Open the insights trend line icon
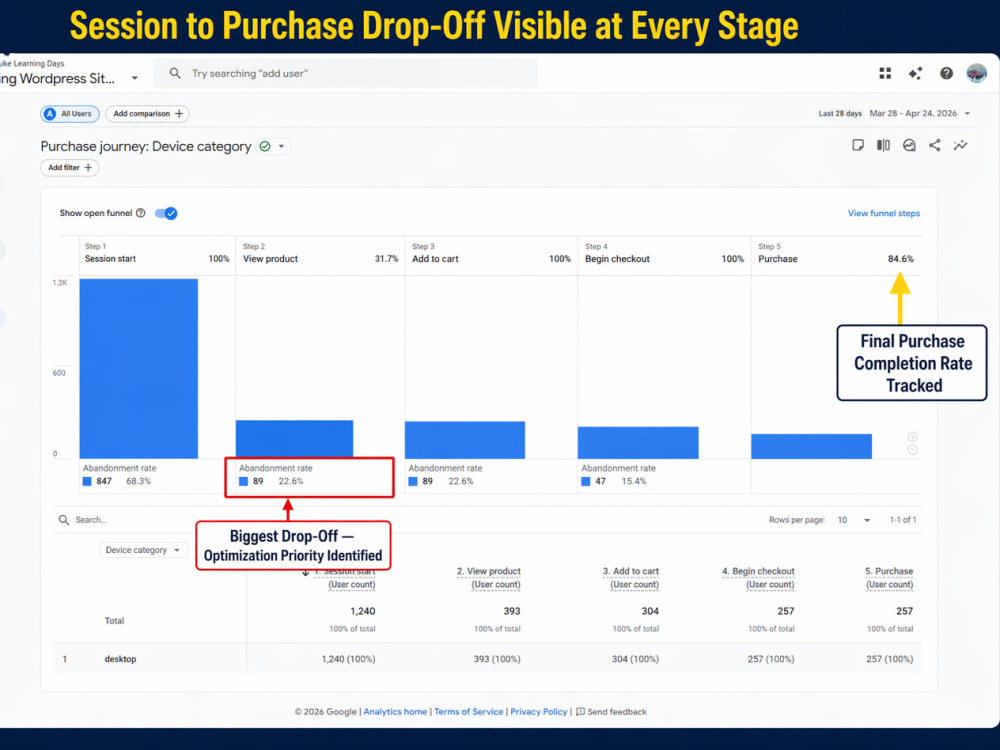1000x750 pixels. pyautogui.click(x=960, y=145)
